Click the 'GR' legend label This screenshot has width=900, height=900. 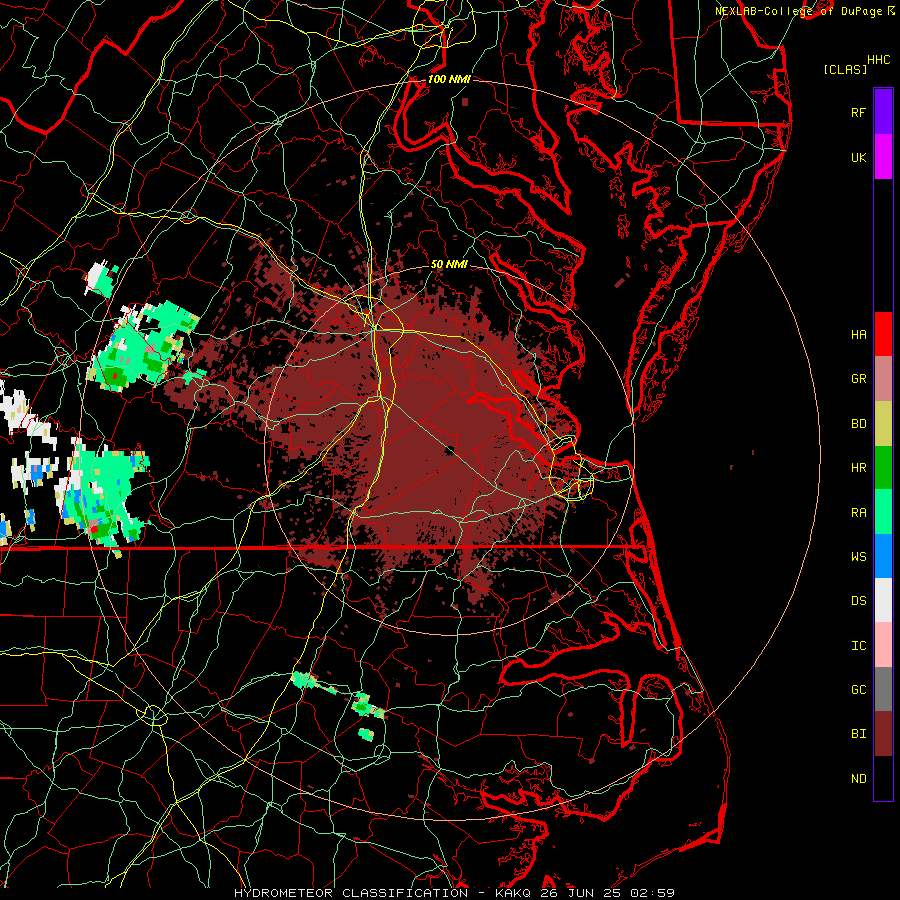pyautogui.click(x=858, y=379)
